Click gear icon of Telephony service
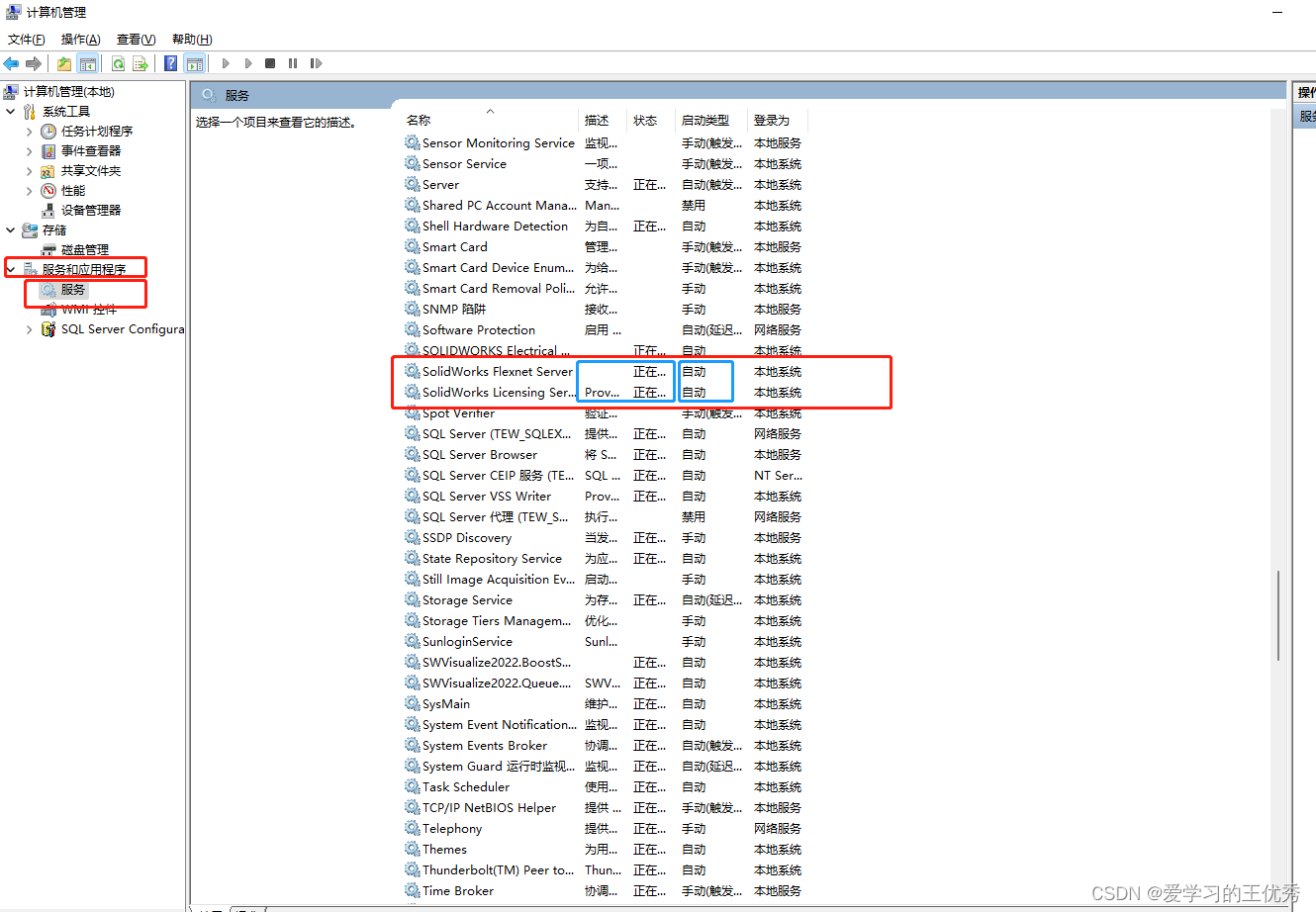Viewport: 1316px width, 912px height. coord(413,828)
